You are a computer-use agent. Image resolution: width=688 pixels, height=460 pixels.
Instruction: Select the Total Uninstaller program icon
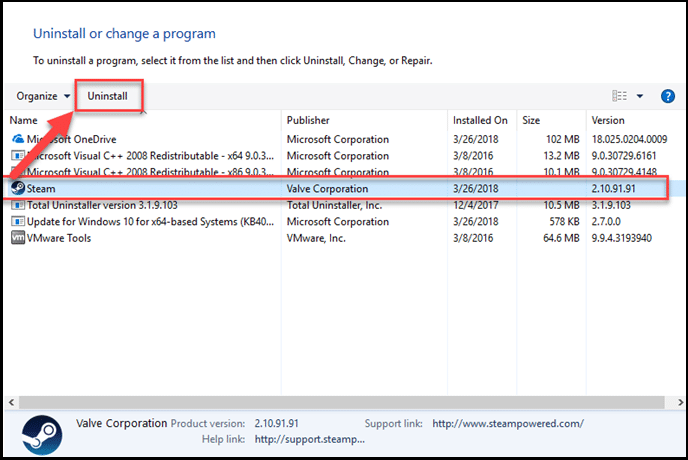(18, 205)
